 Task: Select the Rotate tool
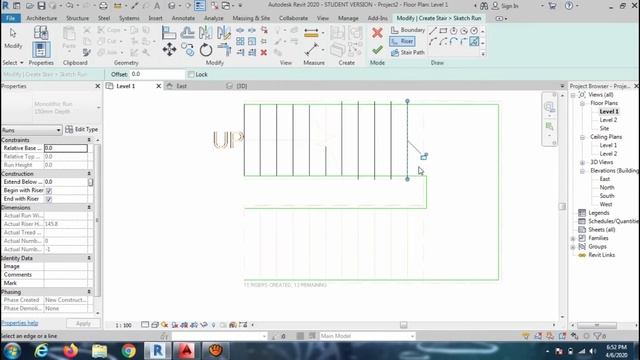coord(206,50)
